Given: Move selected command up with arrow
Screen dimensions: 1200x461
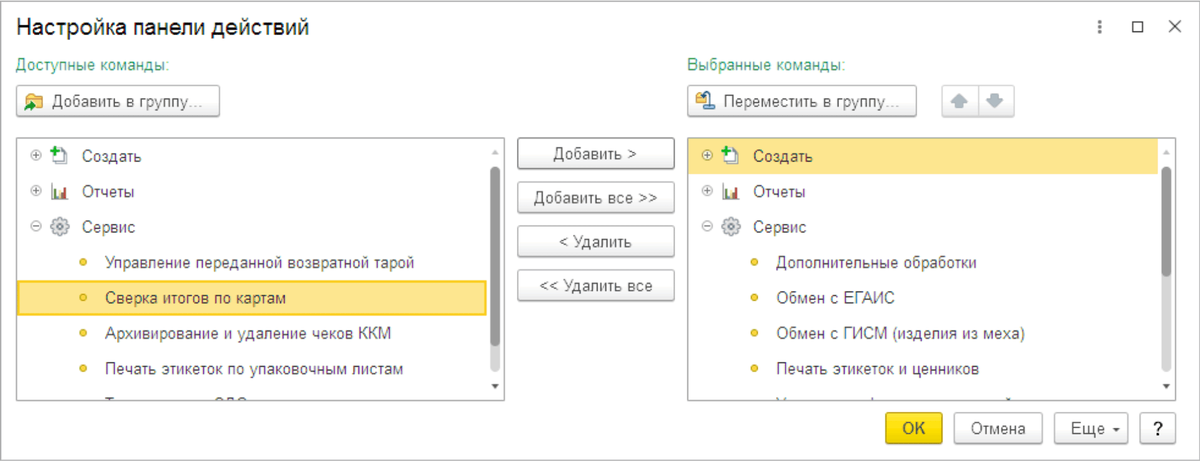Looking at the screenshot, I should tap(960, 101).
